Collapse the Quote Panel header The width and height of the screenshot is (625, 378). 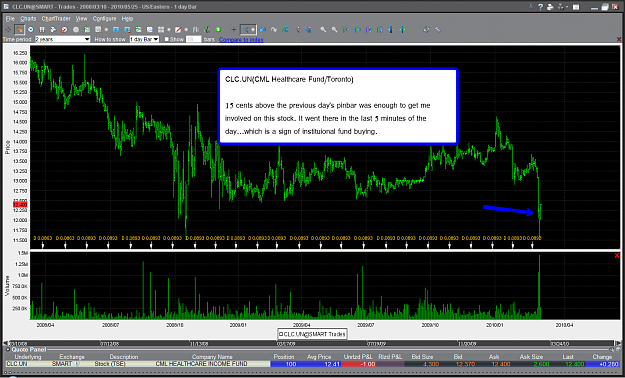(x=7, y=349)
